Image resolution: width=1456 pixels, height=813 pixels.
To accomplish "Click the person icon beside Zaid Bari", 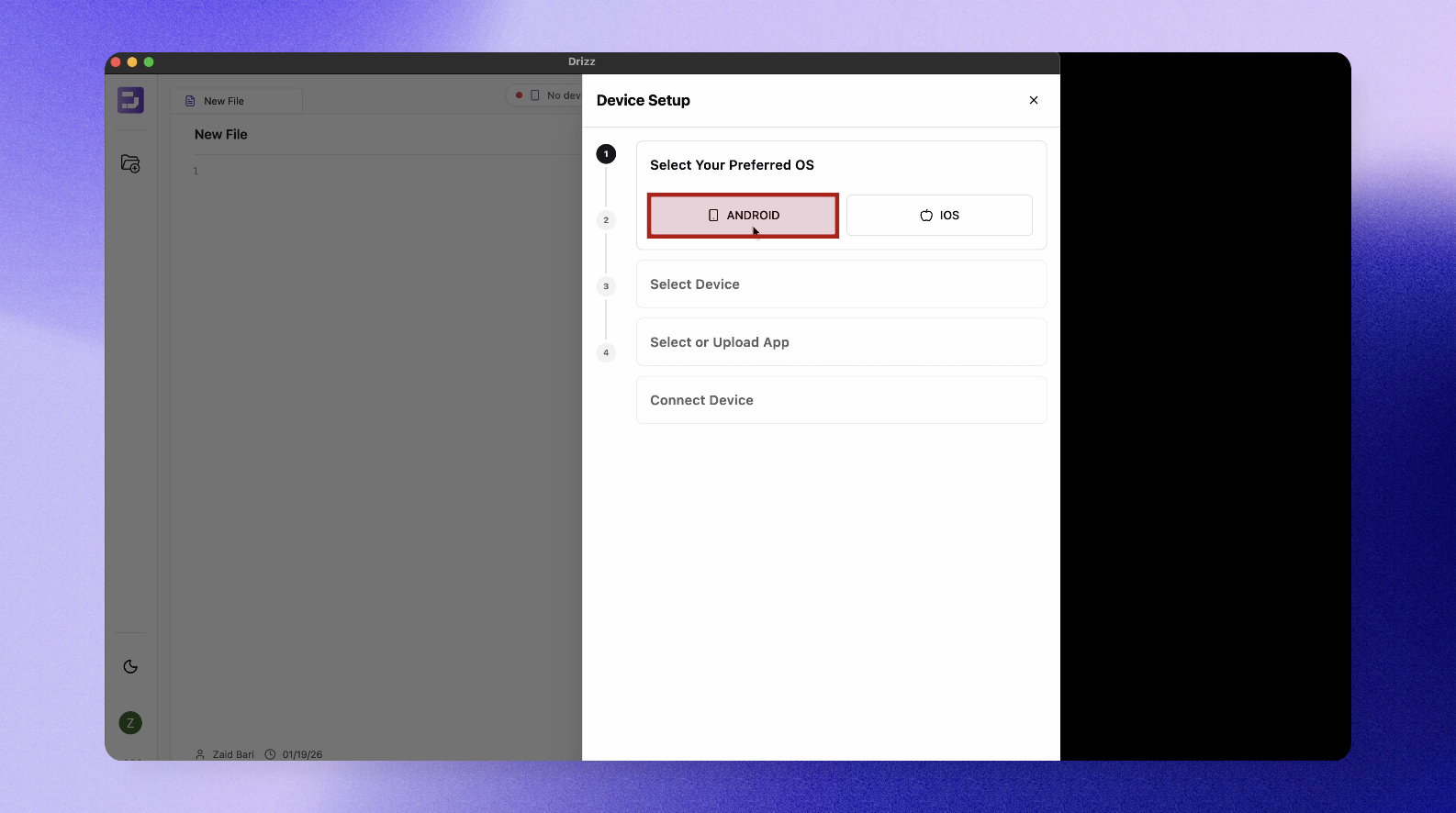I will tap(200, 754).
